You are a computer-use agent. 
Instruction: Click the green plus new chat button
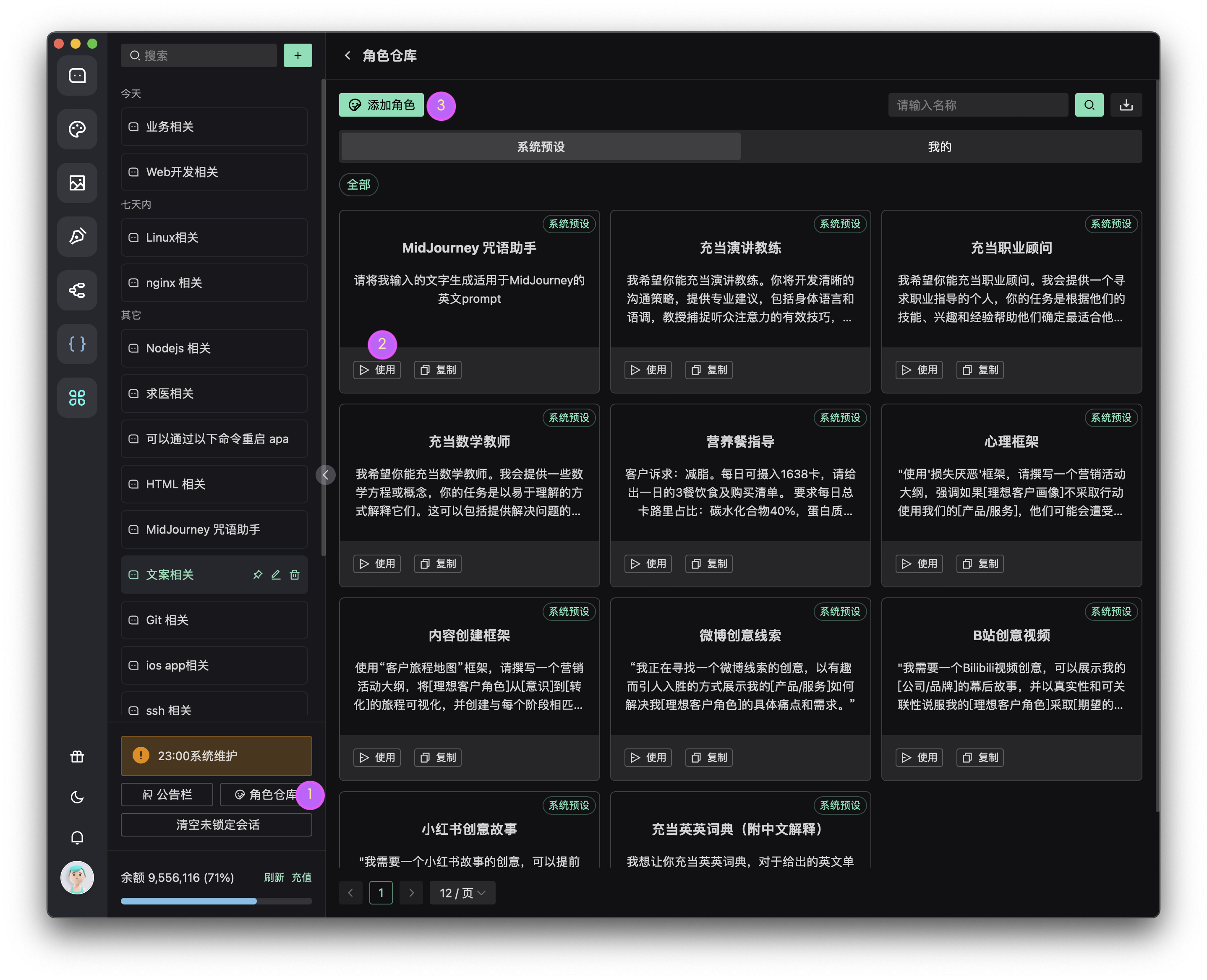click(298, 55)
